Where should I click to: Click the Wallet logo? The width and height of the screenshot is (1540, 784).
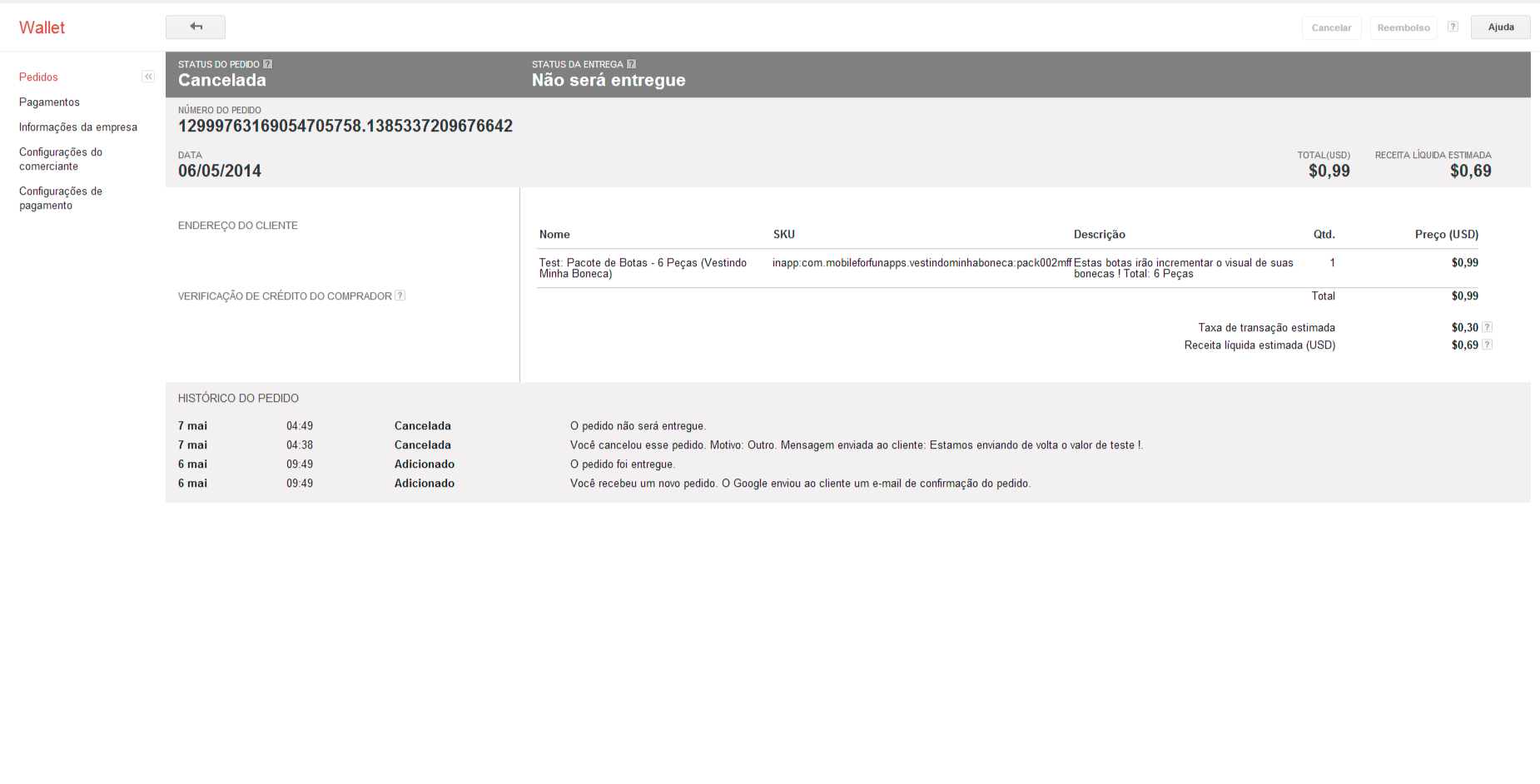point(42,27)
